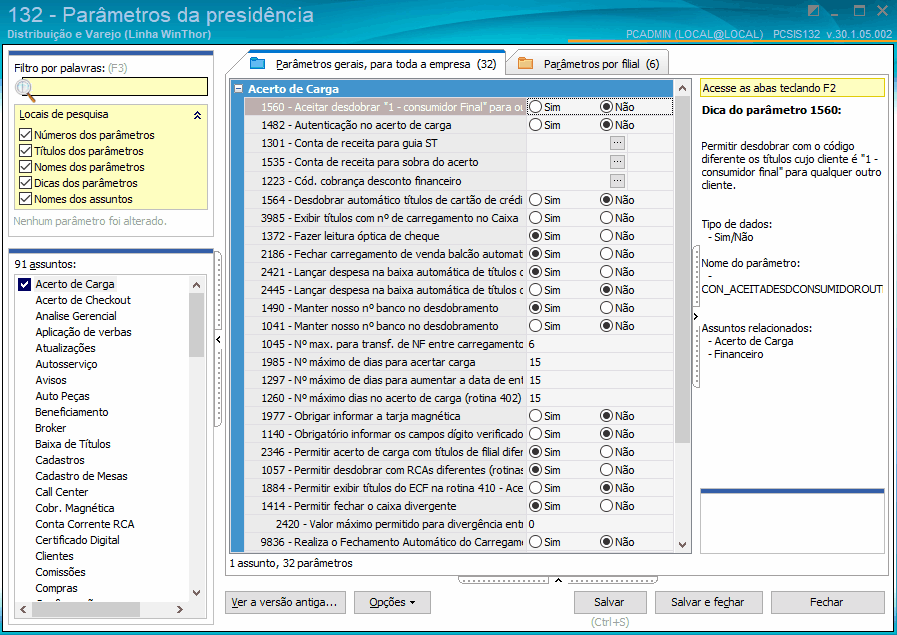Click the Salvar button
This screenshot has width=897, height=635.
pyautogui.click(x=610, y=602)
